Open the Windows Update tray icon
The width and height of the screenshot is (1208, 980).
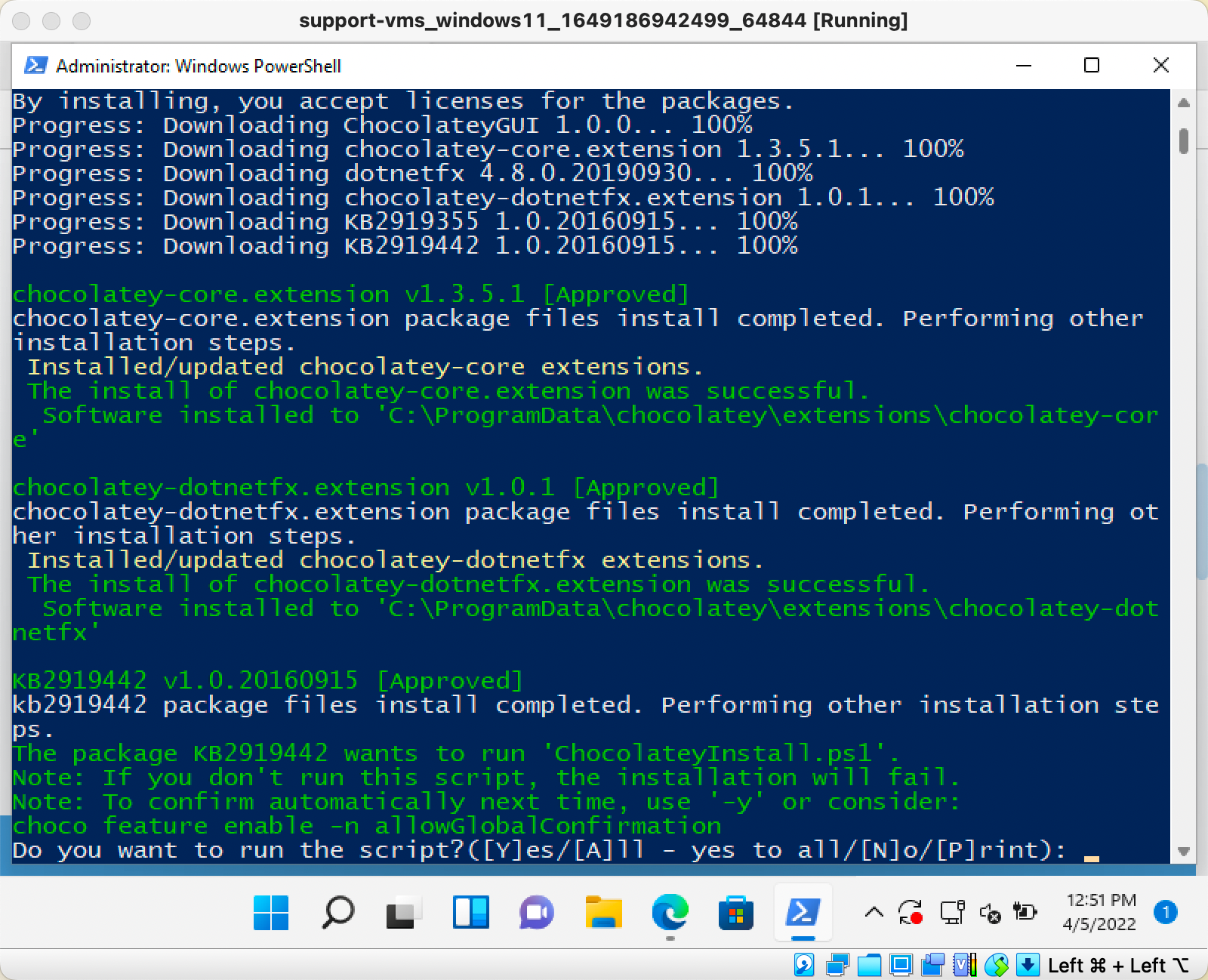[x=911, y=913]
